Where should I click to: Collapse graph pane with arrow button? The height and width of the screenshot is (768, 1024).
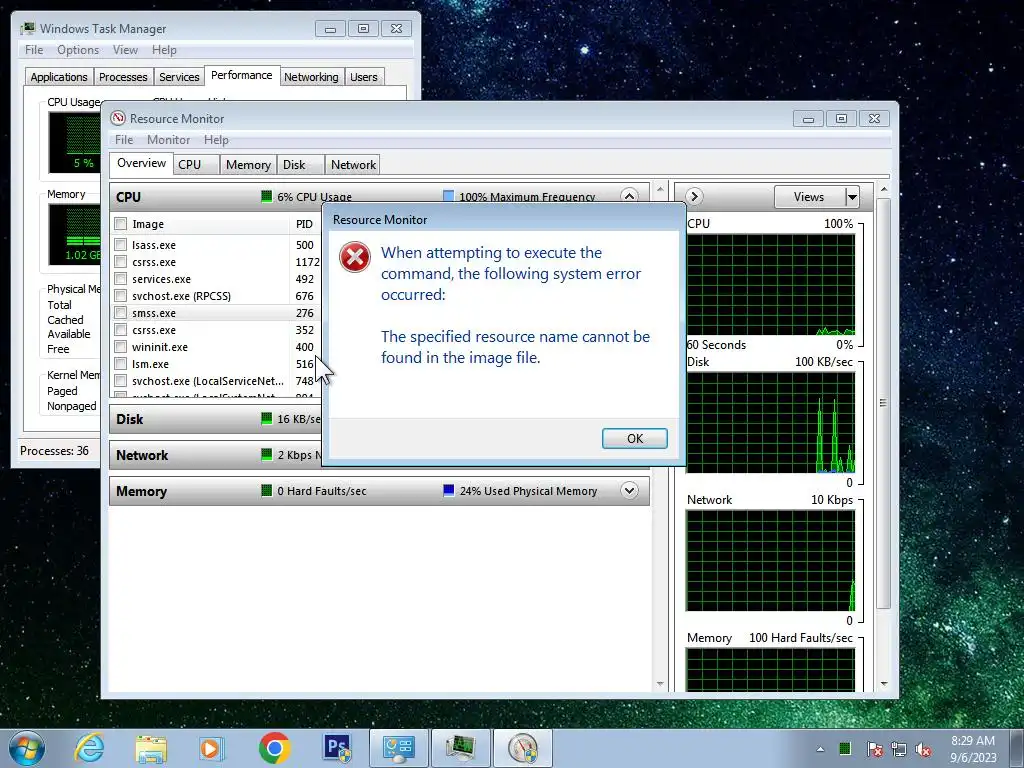click(x=694, y=196)
